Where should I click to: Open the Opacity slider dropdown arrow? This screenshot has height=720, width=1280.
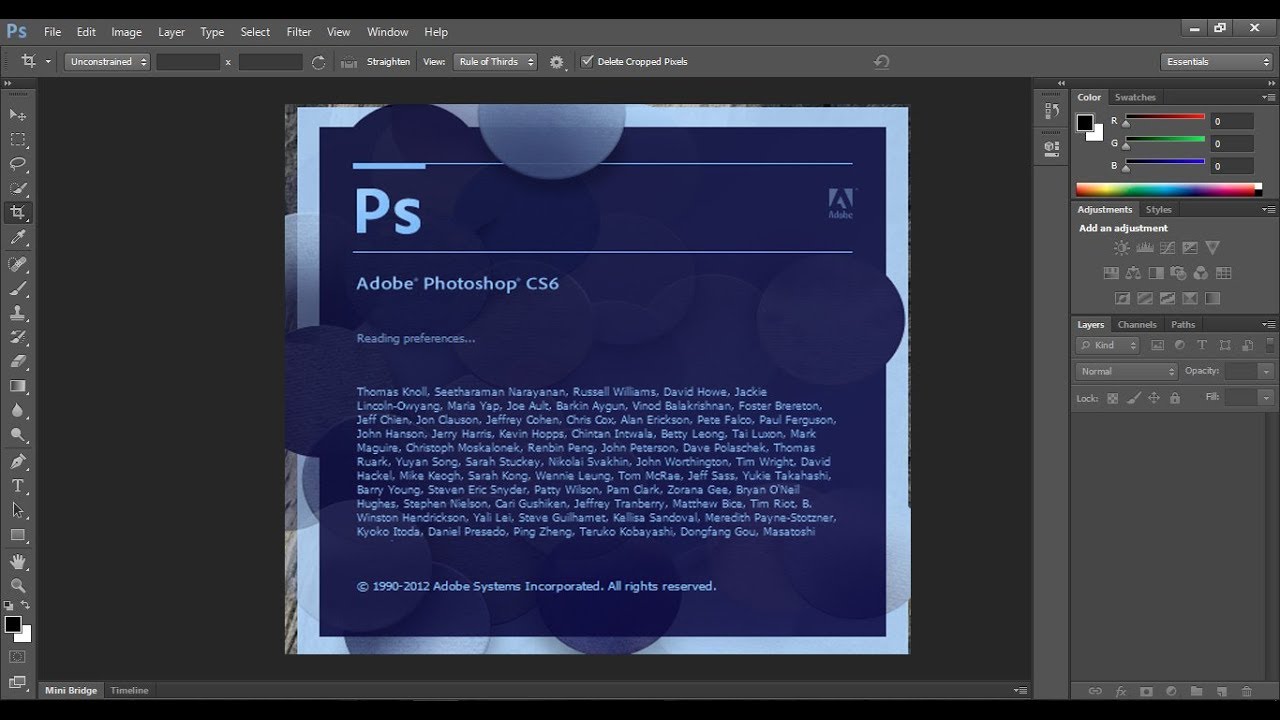1267,371
